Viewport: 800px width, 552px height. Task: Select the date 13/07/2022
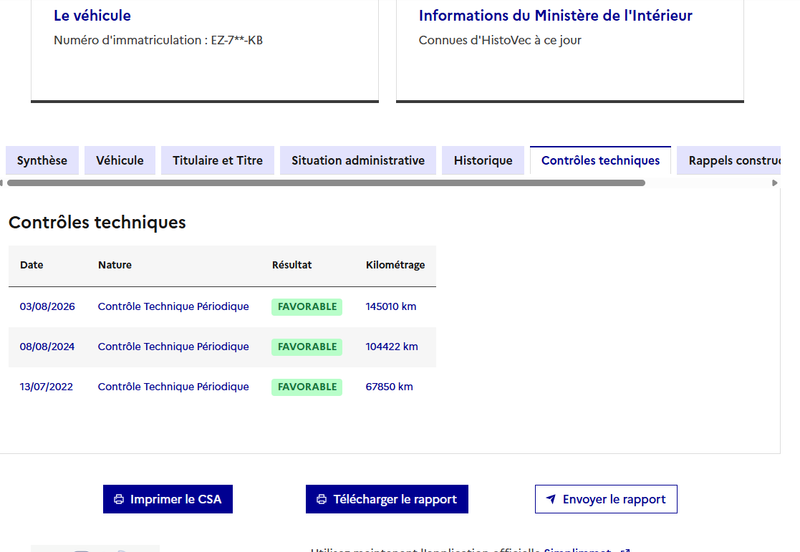(x=46, y=387)
